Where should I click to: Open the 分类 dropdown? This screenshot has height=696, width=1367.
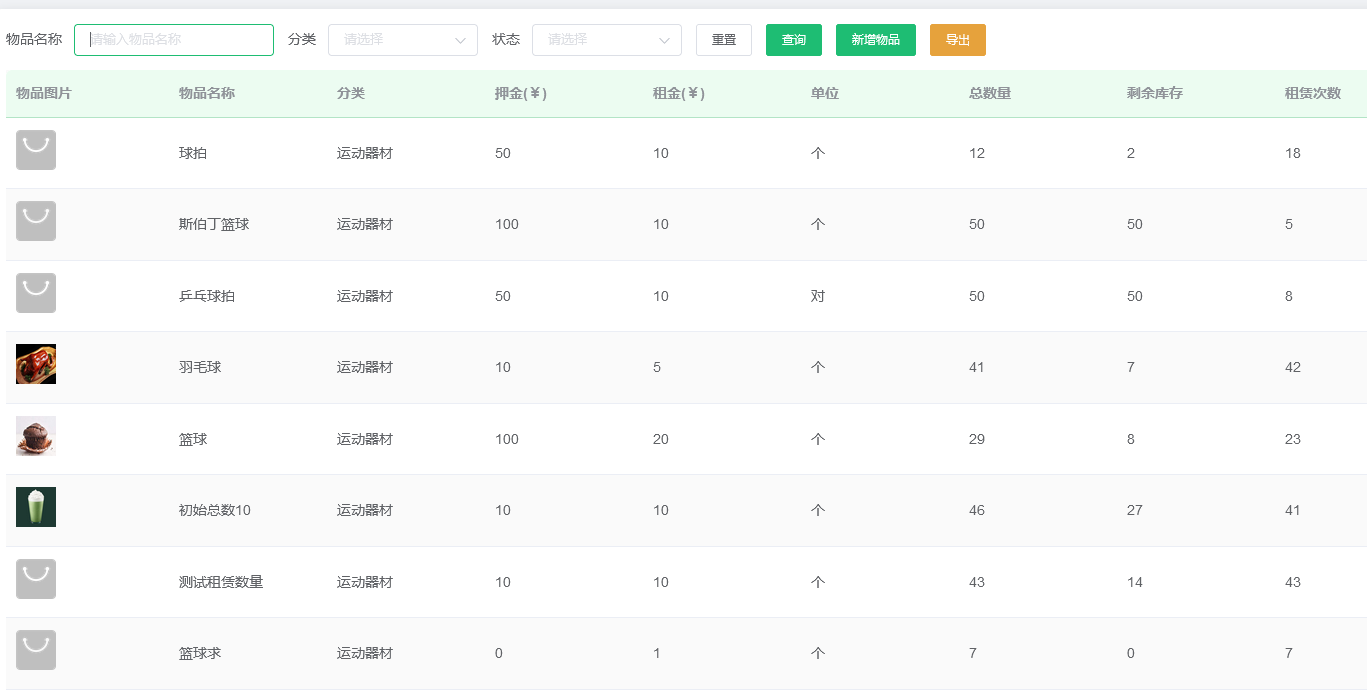pyautogui.click(x=403, y=40)
